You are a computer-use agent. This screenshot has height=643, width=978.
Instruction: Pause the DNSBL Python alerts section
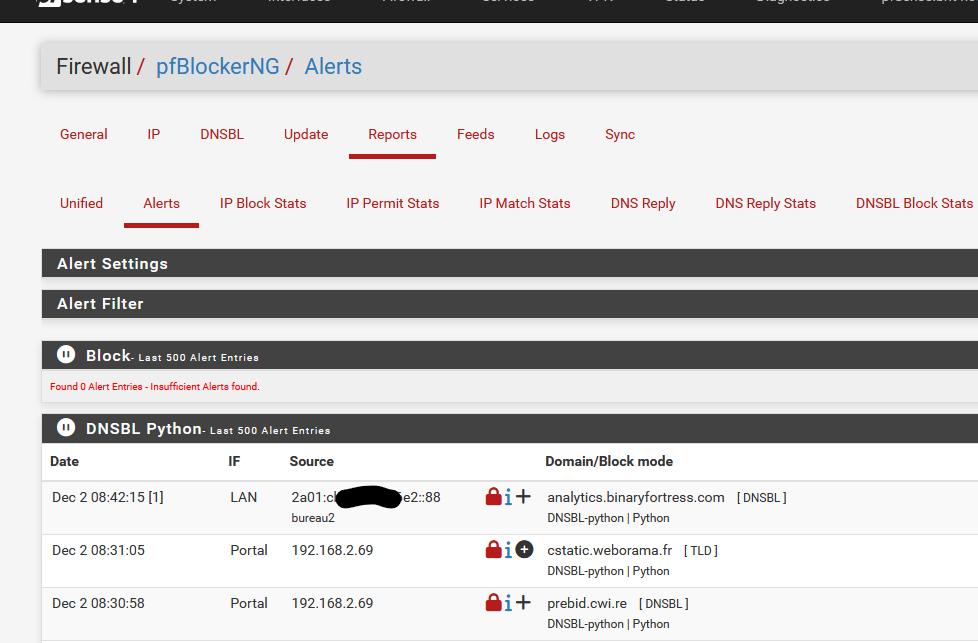click(x=65, y=428)
